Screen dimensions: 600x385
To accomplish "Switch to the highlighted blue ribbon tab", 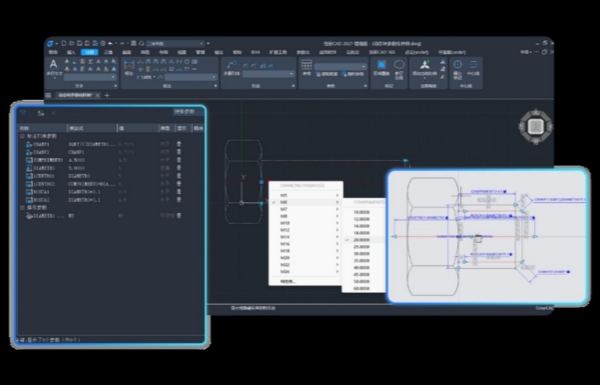I will point(90,52).
